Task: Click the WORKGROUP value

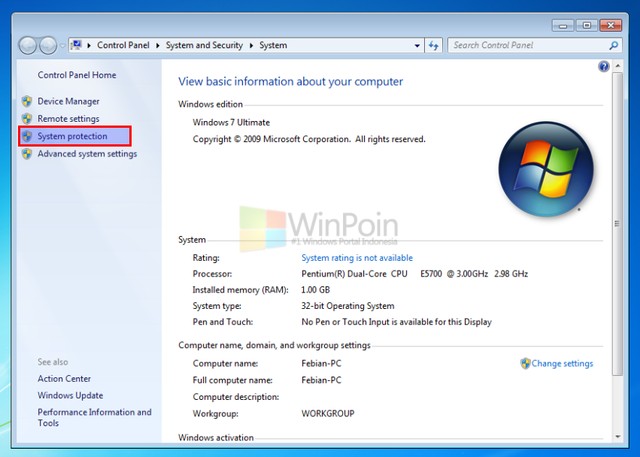Action: 328,413
